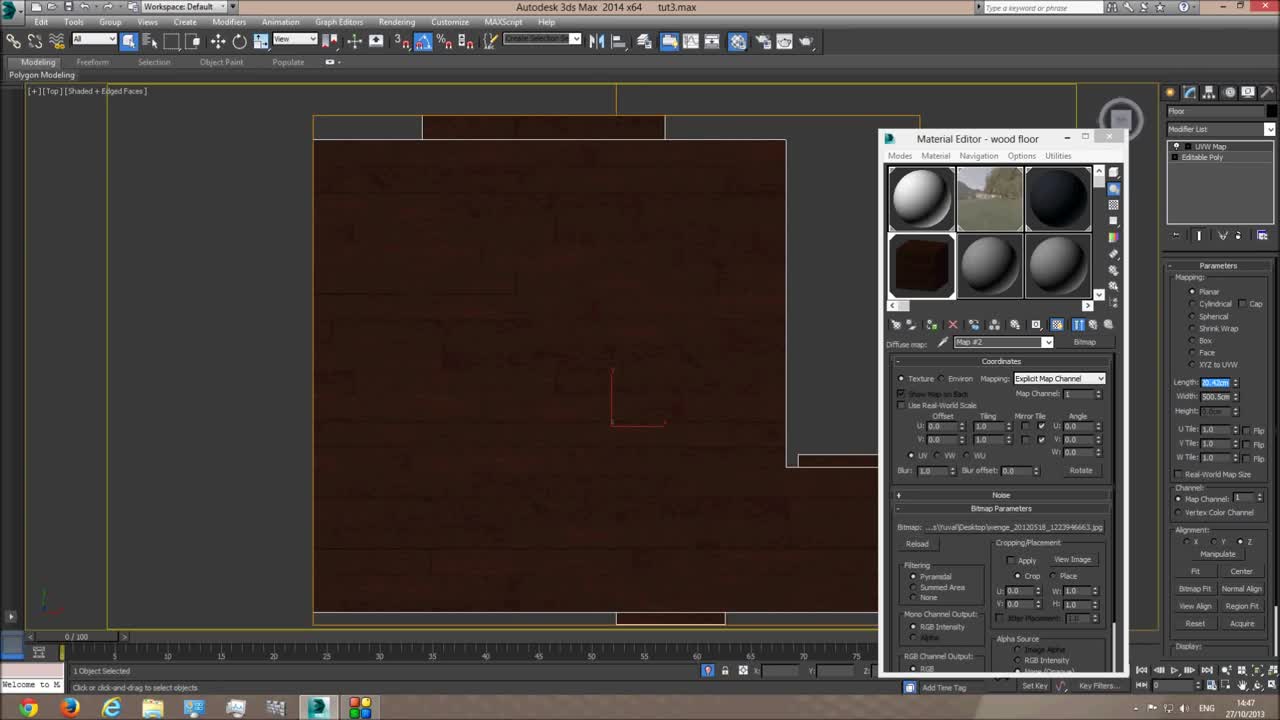Viewport: 1280px width, 720px height.
Task: Select Vertex Color Channel radio button
Action: coord(1179,512)
